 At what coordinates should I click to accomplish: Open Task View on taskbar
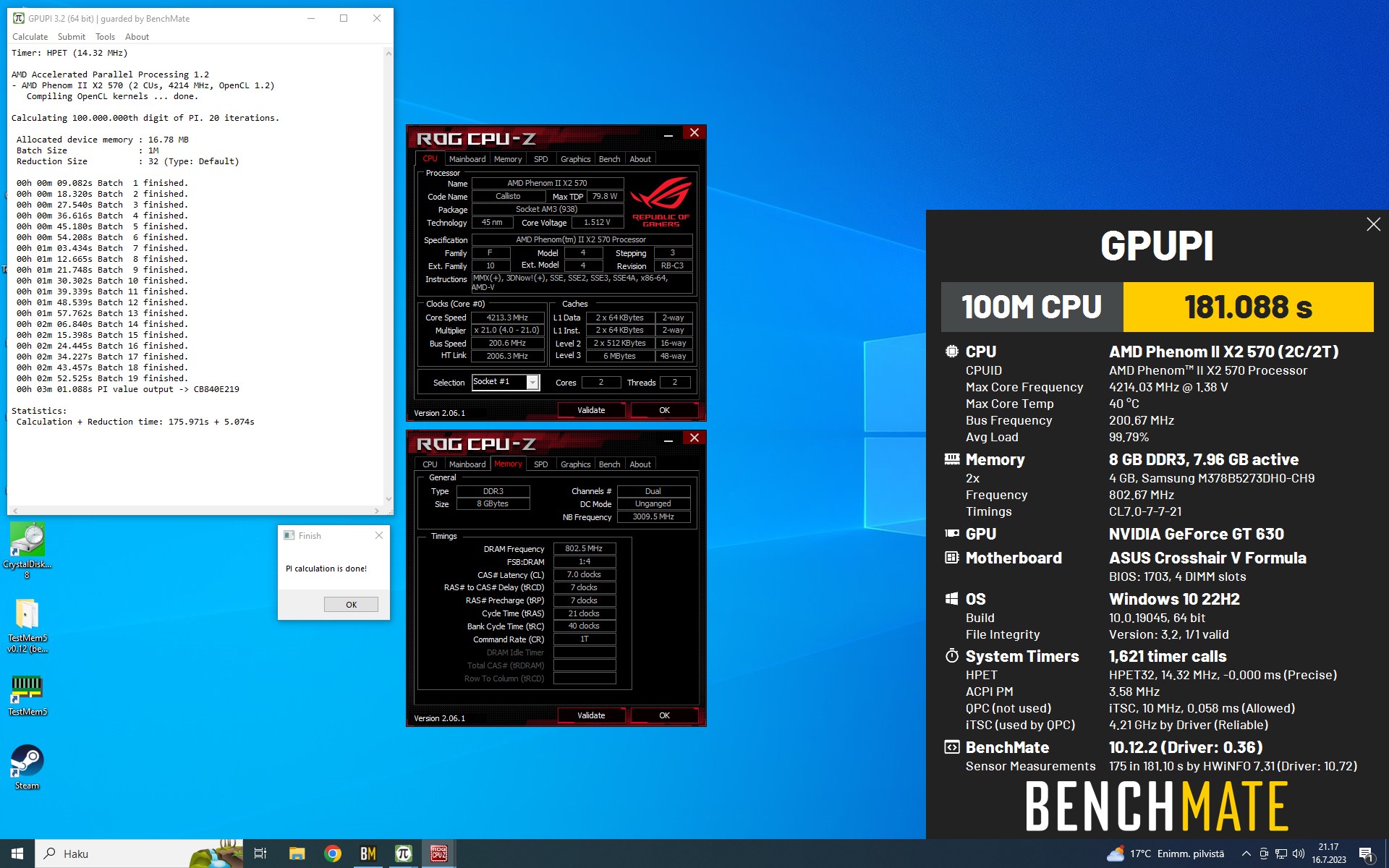click(x=260, y=854)
